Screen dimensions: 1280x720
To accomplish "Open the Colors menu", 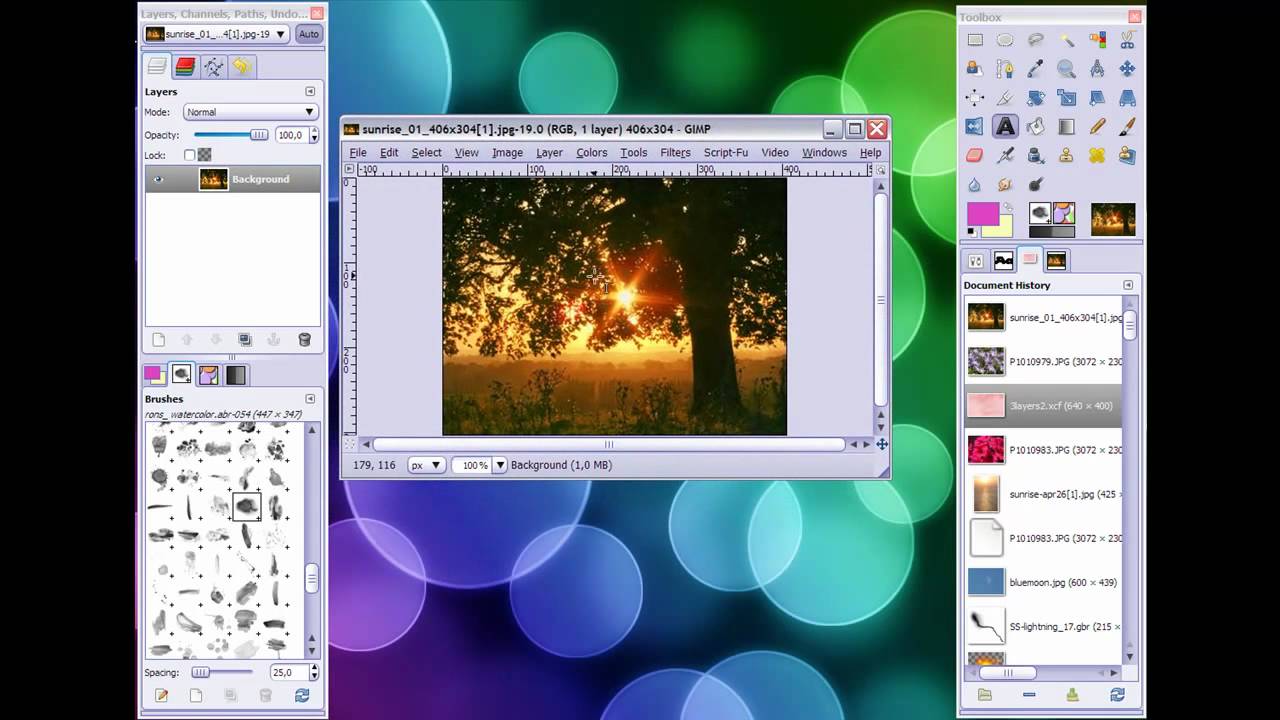I will [591, 153].
